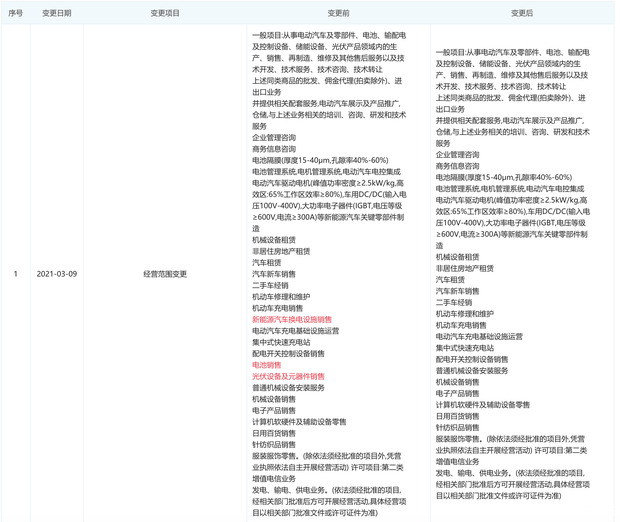Click 配电开关控制设备销售 in 变更前 column

(x=288, y=354)
